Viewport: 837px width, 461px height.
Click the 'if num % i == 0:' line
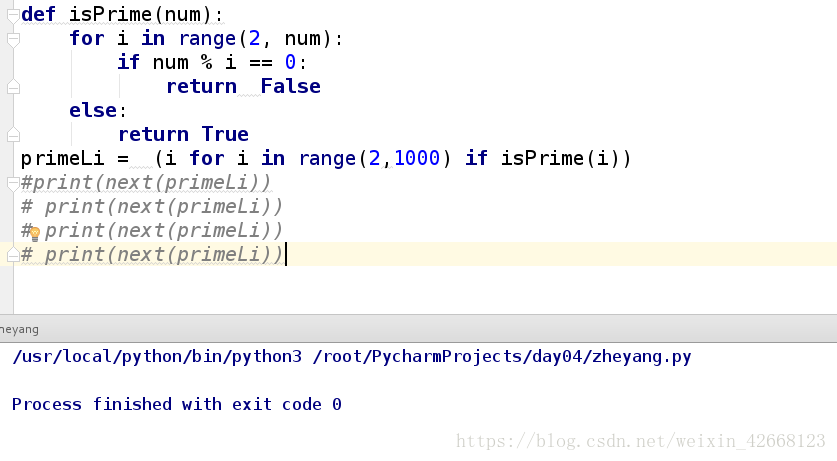point(212,62)
